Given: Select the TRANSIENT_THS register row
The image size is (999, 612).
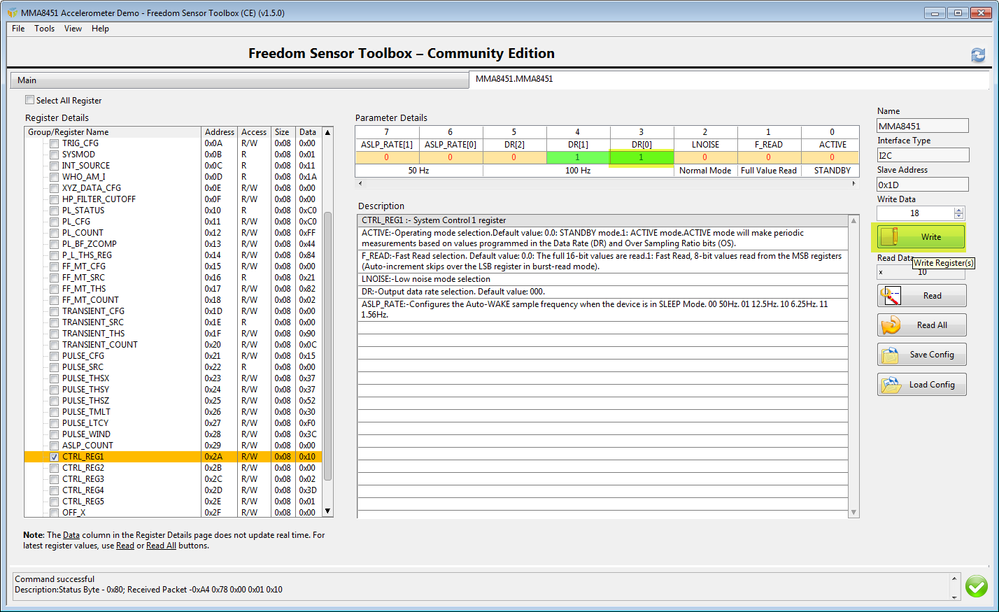Looking at the screenshot, I should (173, 334).
